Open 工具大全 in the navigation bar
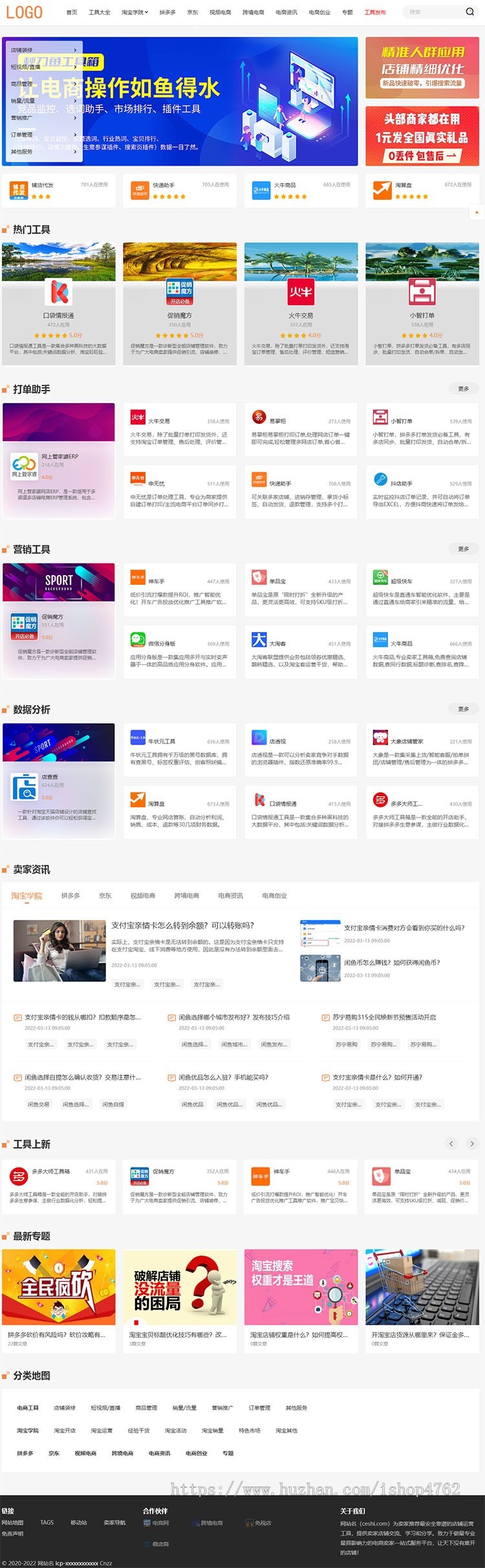This screenshot has height=1568, width=485. click(100, 12)
